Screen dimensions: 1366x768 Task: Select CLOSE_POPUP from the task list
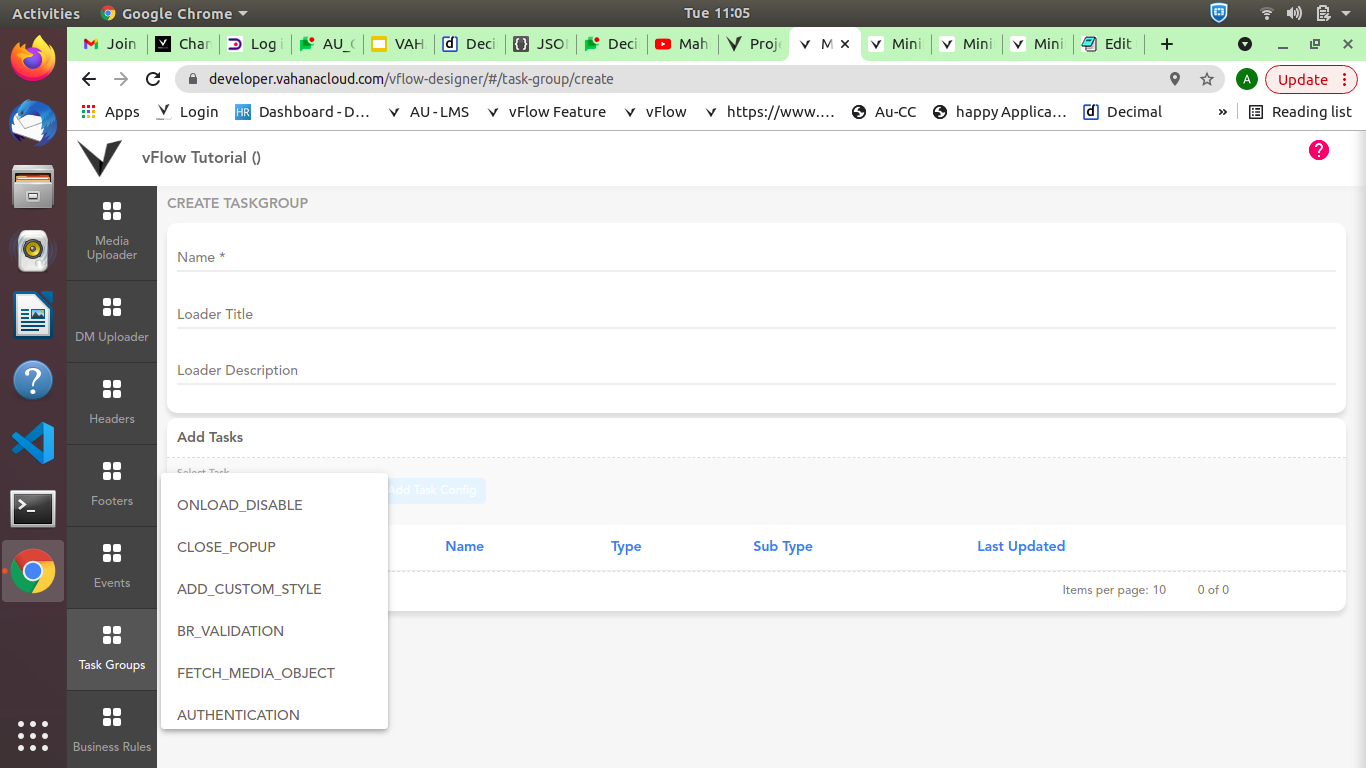click(x=274, y=547)
